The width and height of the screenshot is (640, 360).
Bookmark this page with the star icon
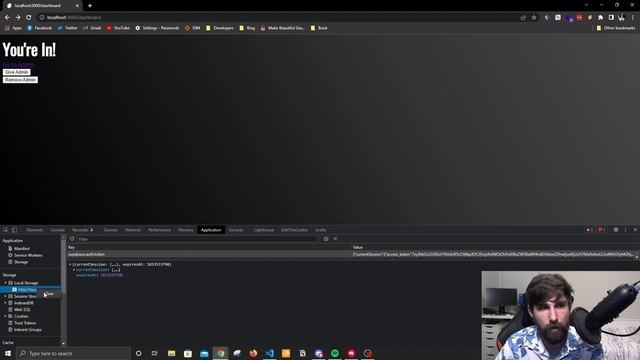[534, 18]
